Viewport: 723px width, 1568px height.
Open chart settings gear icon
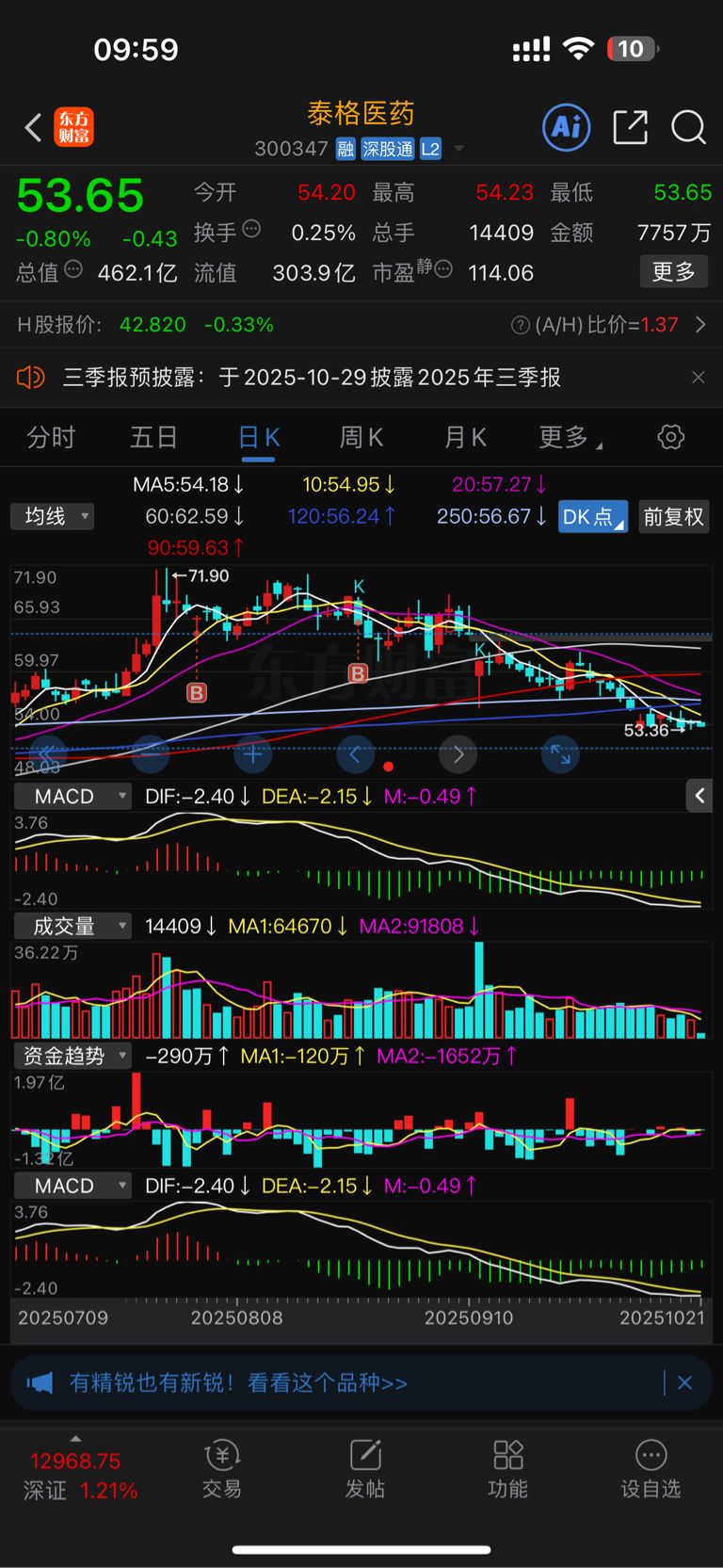click(671, 437)
